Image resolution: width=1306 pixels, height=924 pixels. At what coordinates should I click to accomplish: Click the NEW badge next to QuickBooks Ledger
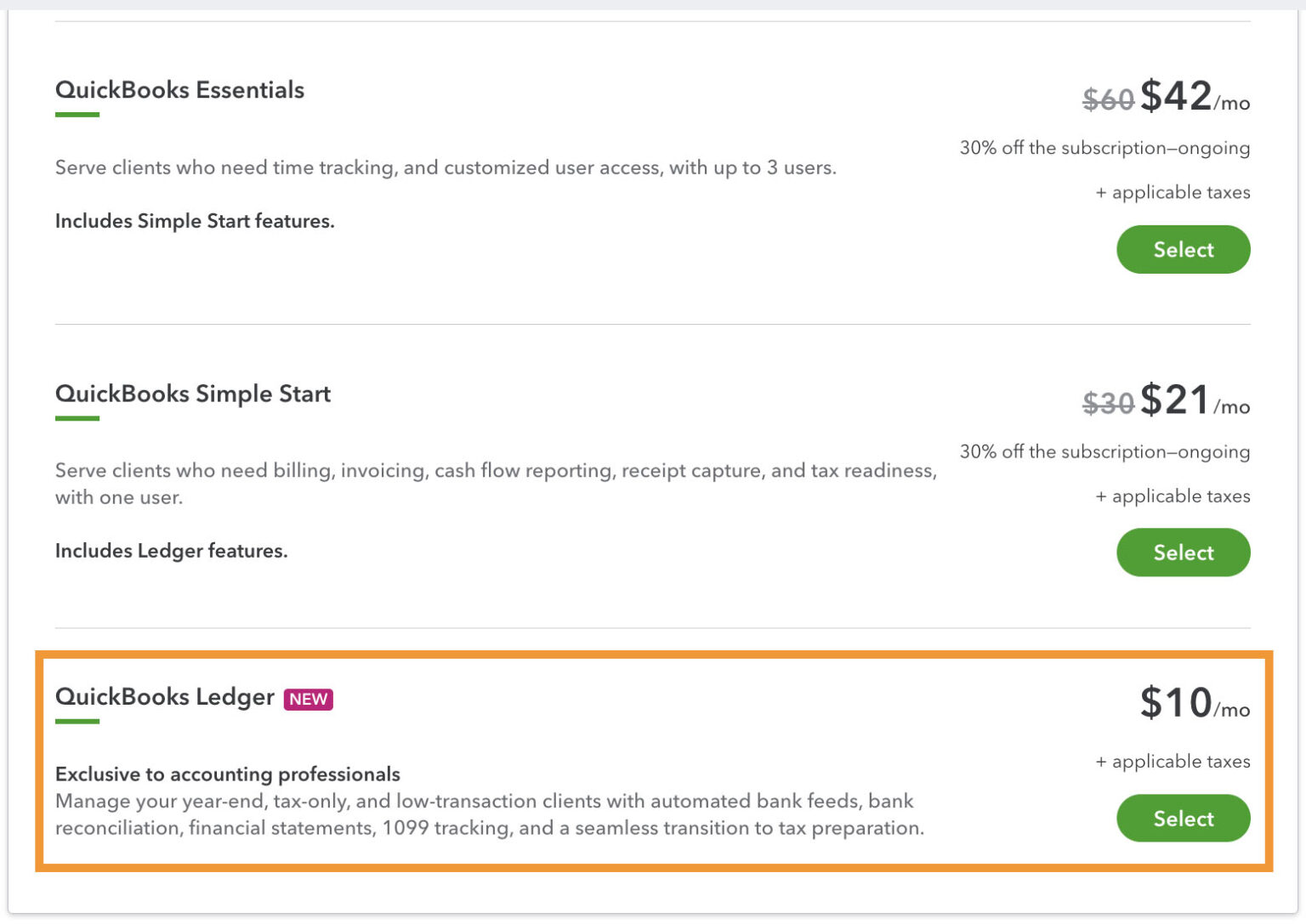tap(307, 700)
